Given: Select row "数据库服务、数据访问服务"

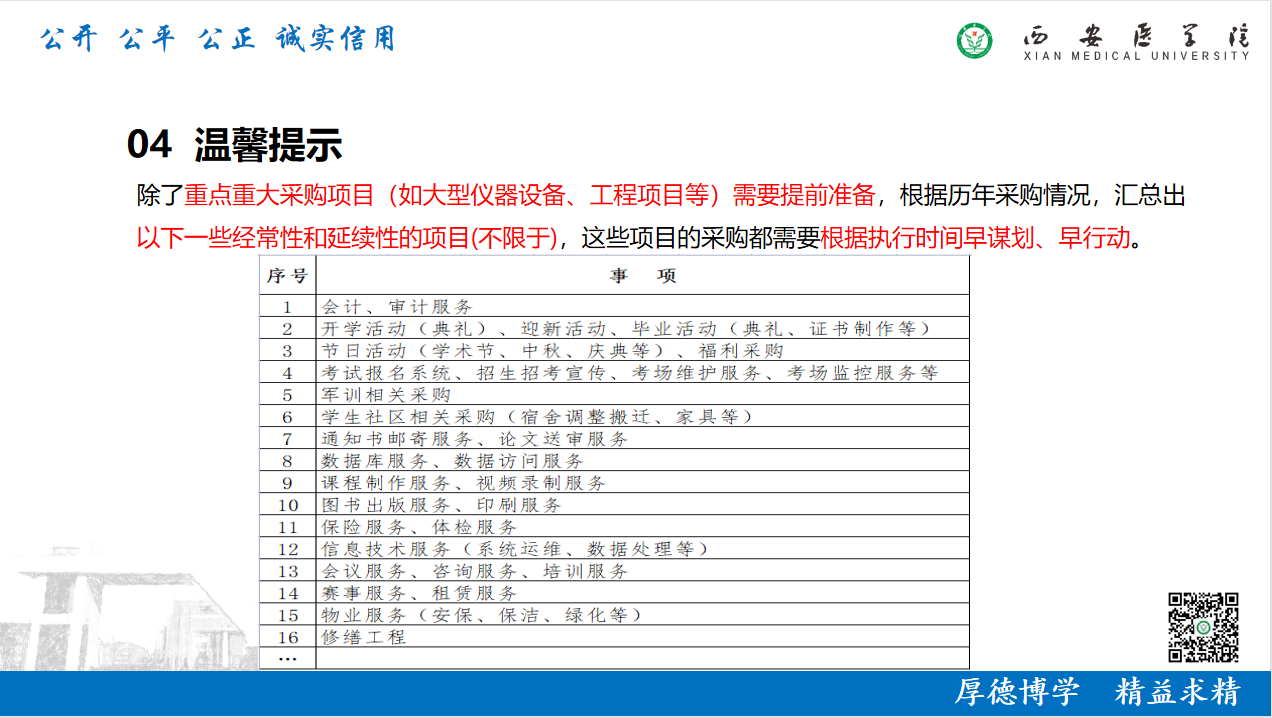Looking at the screenshot, I should point(614,461).
